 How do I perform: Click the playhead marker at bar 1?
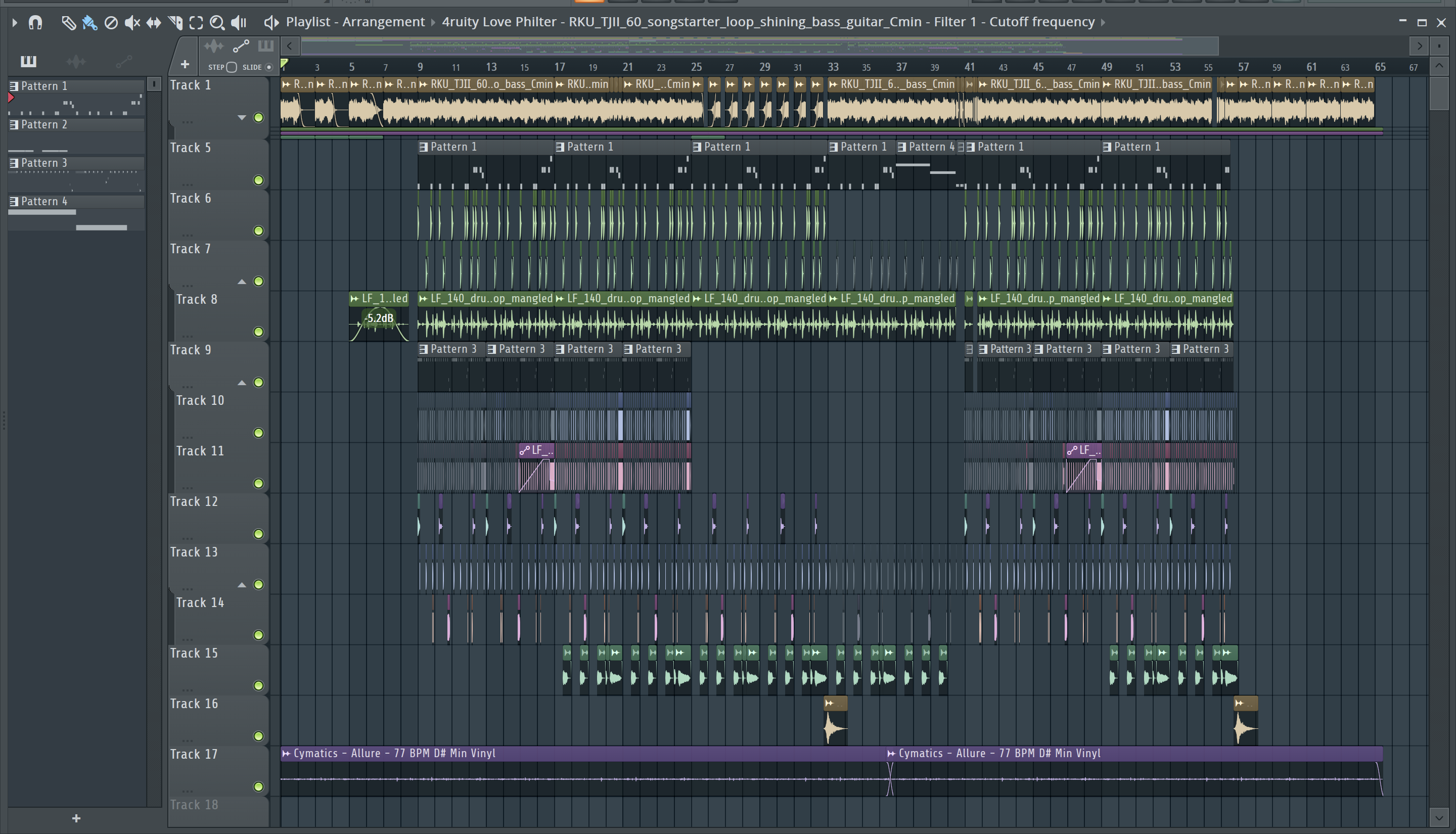click(284, 63)
